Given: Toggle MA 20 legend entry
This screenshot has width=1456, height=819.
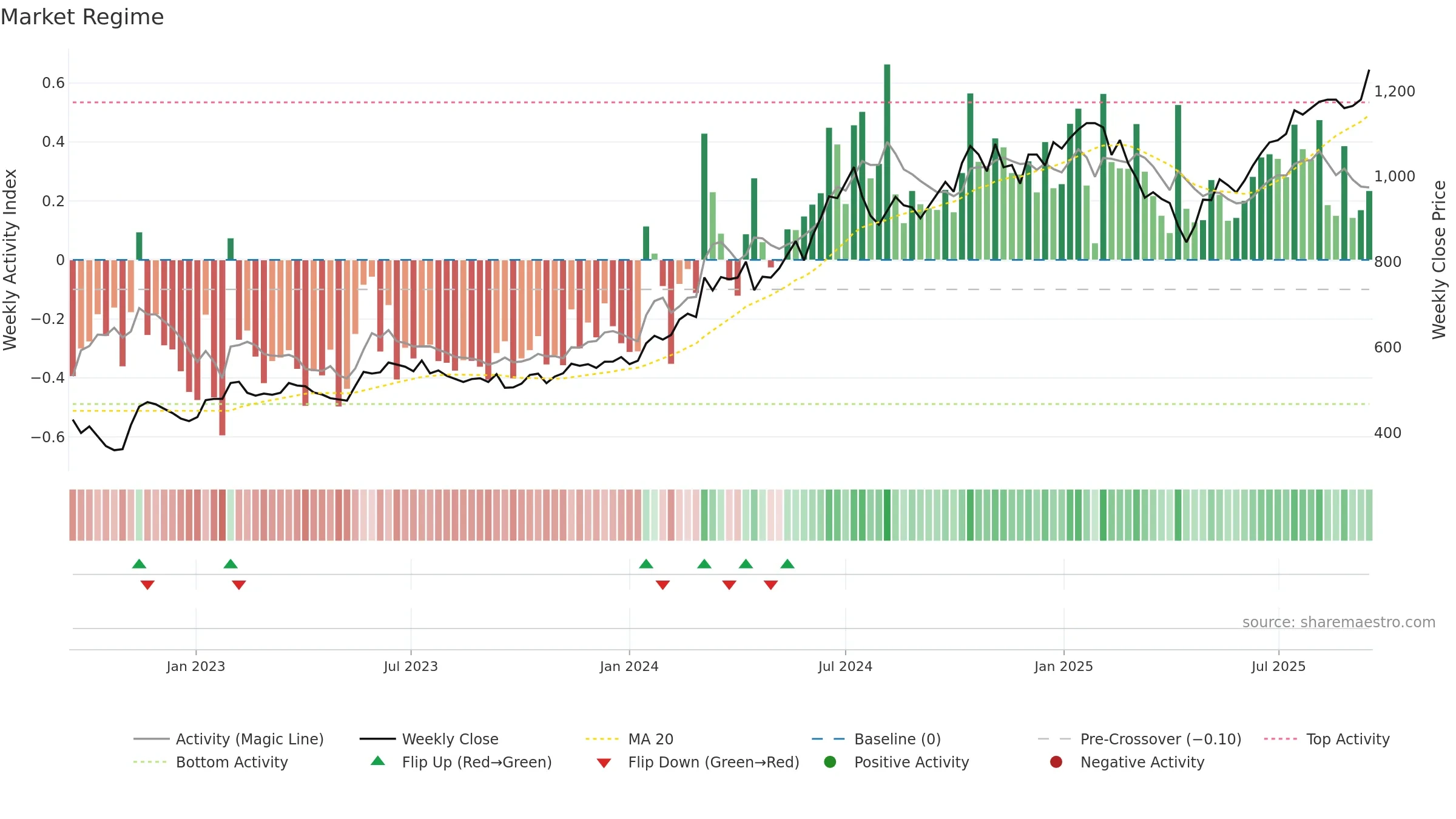Looking at the screenshot, I should [629, 739].
